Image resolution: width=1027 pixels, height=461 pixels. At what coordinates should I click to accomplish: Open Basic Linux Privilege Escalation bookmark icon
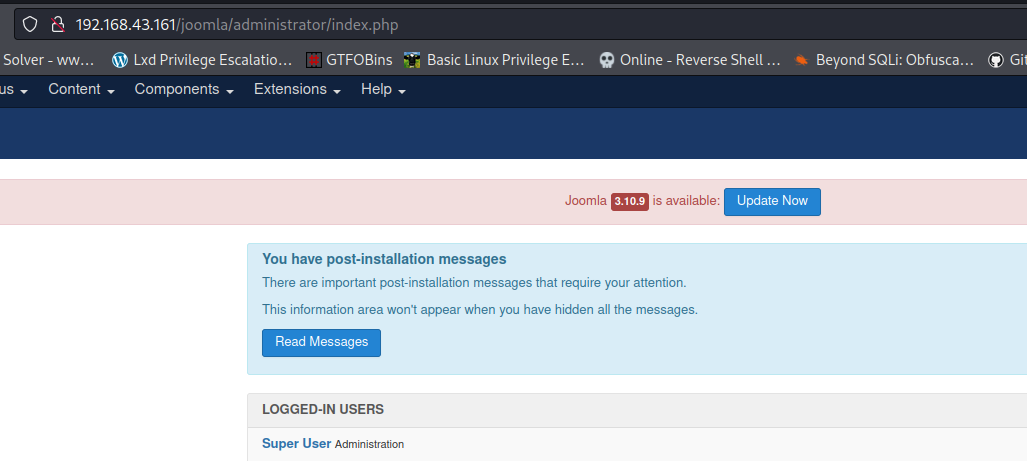[x=412, y=60]
